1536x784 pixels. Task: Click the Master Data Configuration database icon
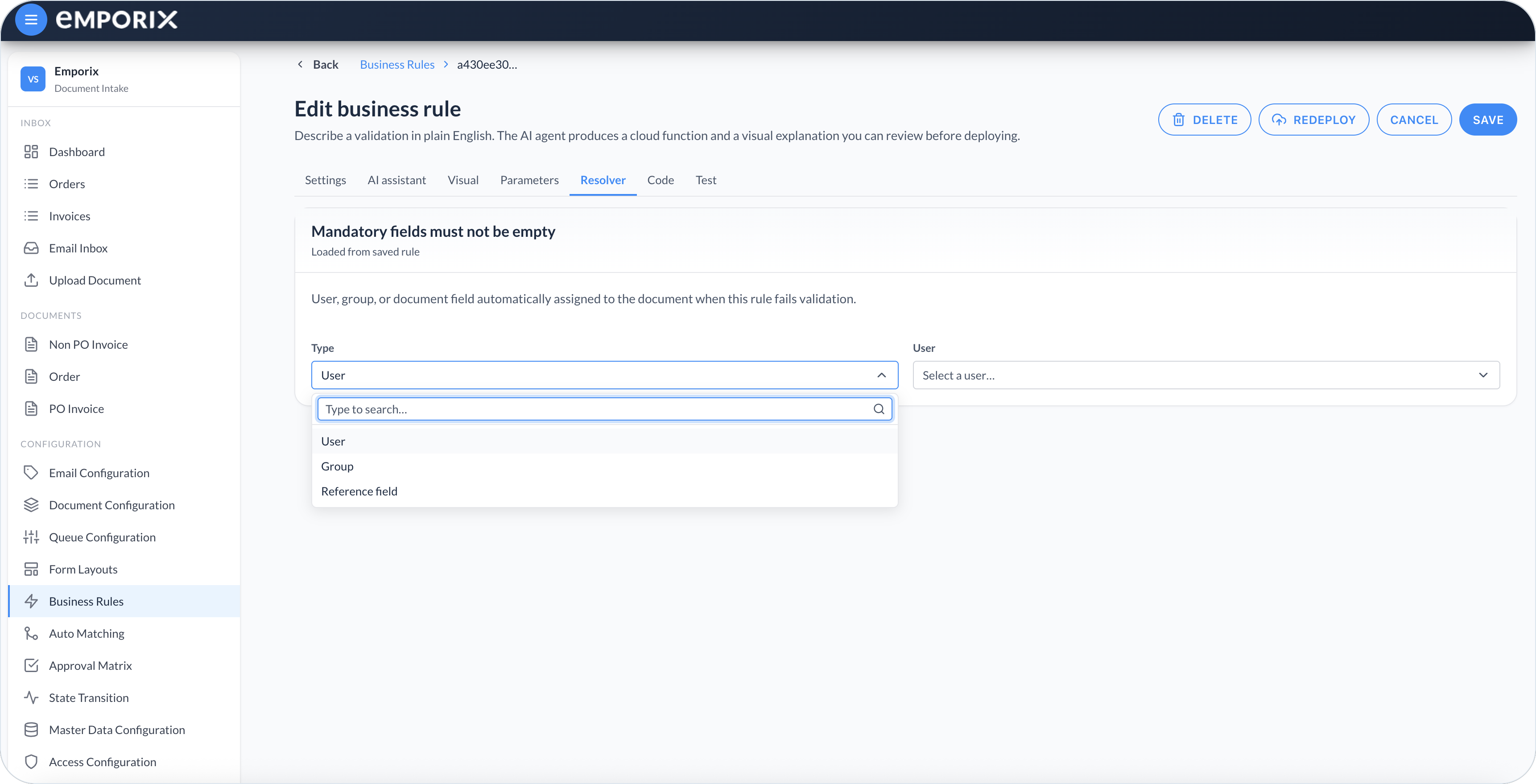pos(31,730)
